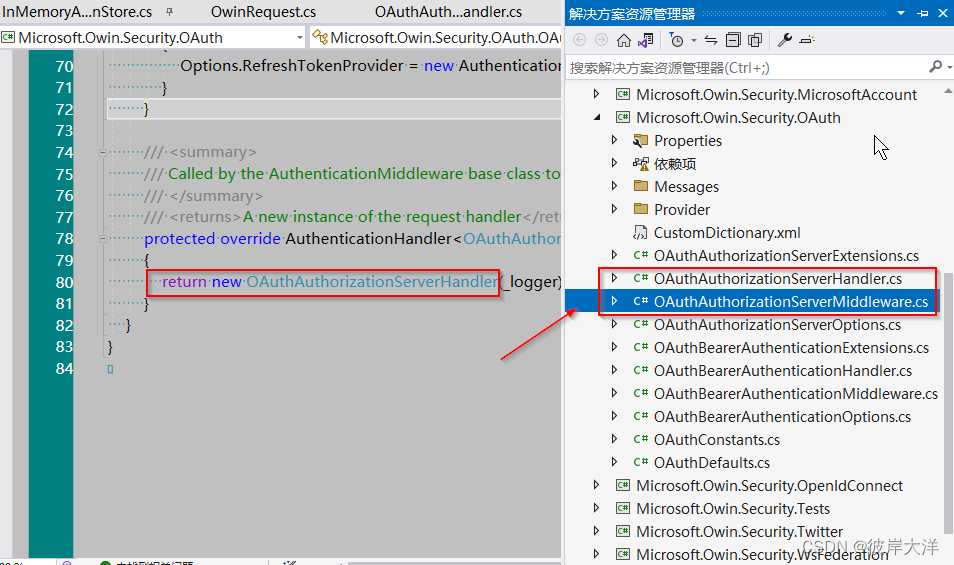
Task: Click the CustomDictionary.xml file icon
Action: pyautogui.click(x=640, y=232)
